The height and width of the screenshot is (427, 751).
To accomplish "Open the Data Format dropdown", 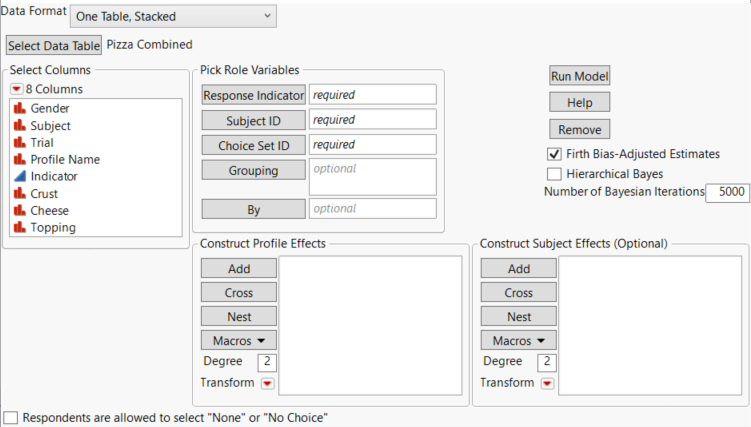I will (174, 16).
